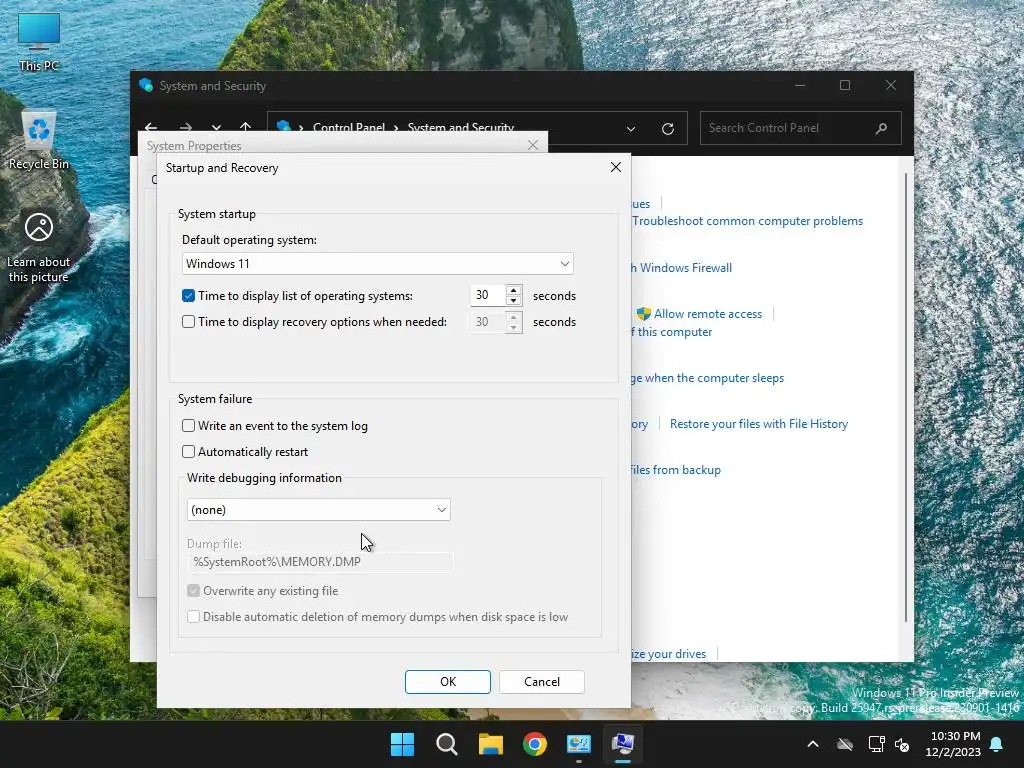Expand address bar history dropdown
1024x768 pixels.
(631, 129)
